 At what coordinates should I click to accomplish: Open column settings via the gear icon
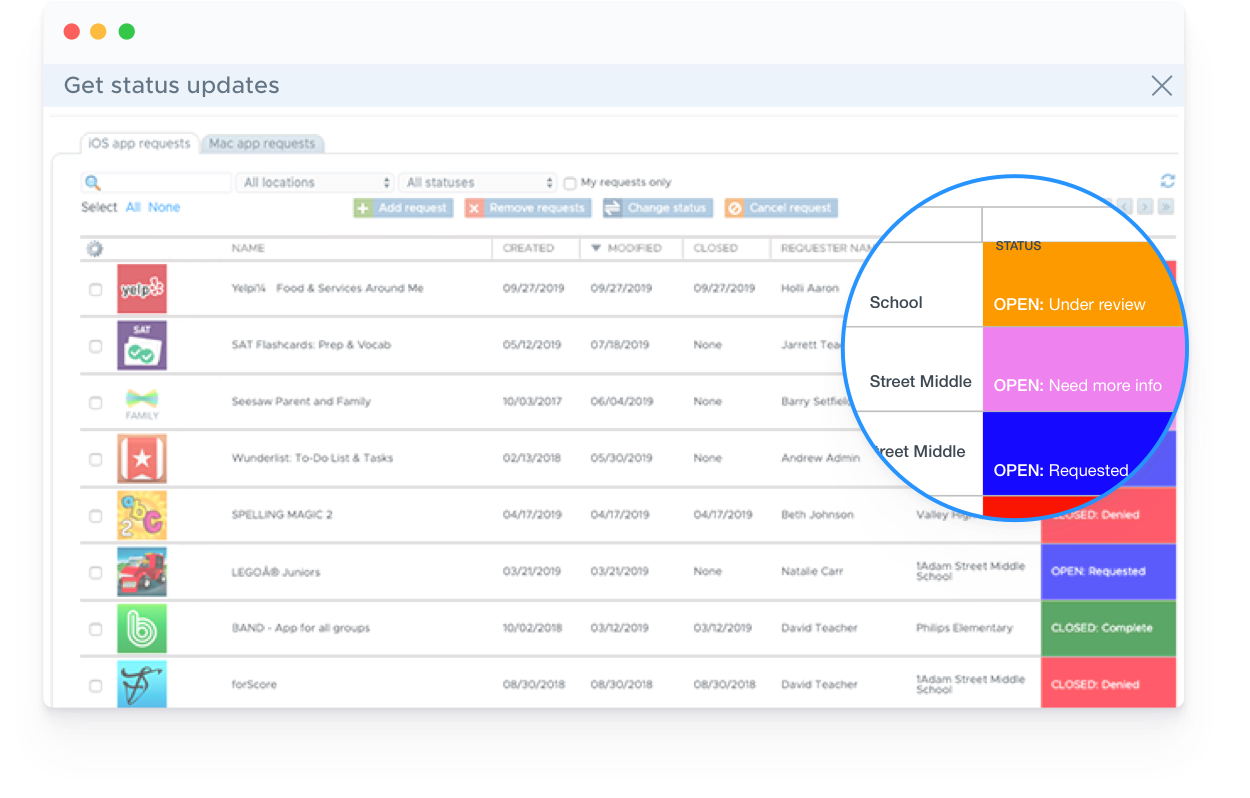click(95, 248)
